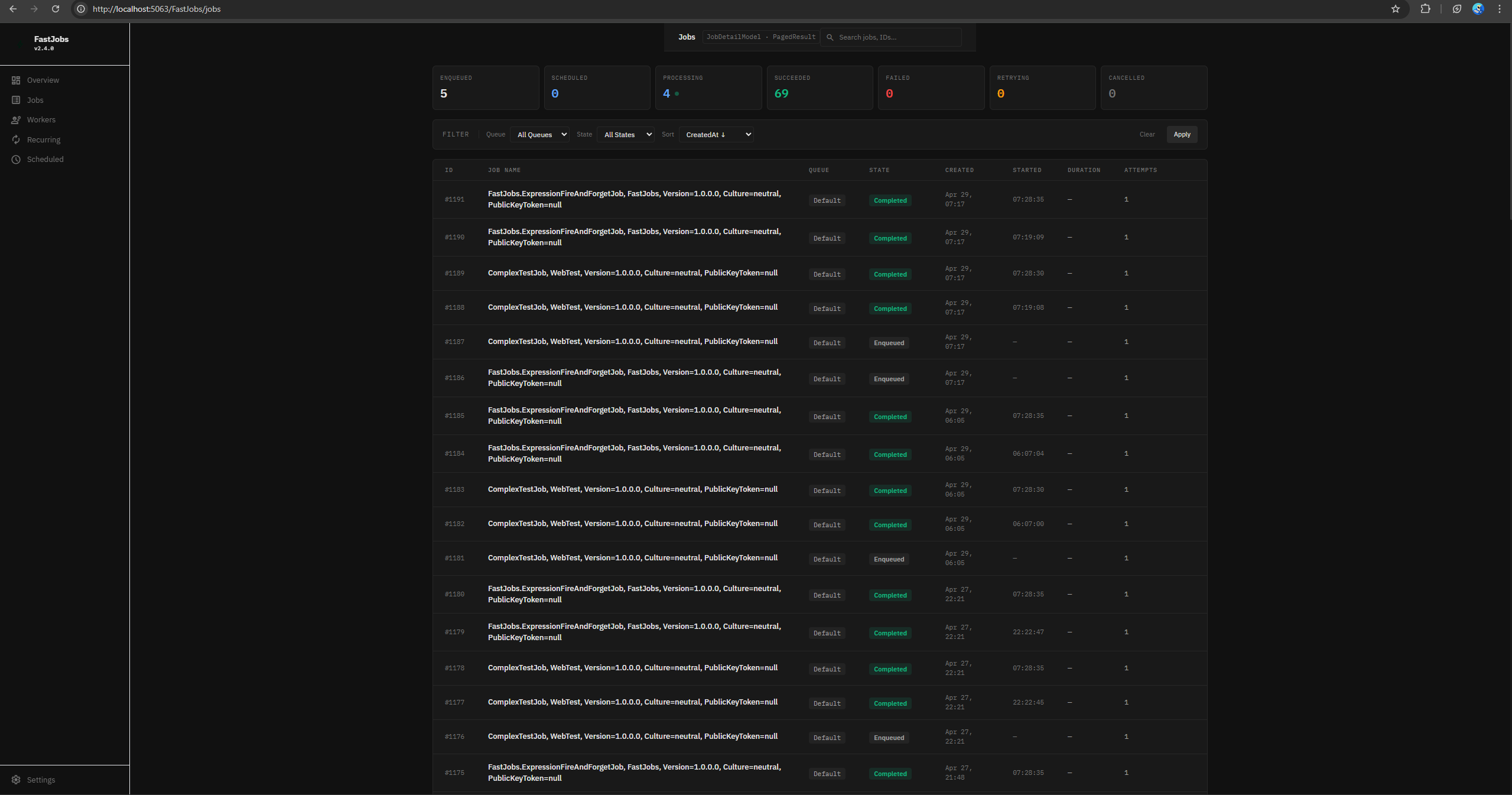Screen dimensions: 1512x795
Task: Click the search magnifier icon
Action: click(x=830, y=37)
